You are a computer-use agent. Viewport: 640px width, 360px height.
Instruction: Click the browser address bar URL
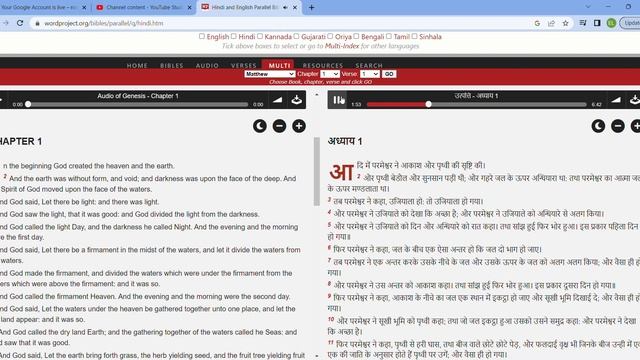[x=104, y=23]
